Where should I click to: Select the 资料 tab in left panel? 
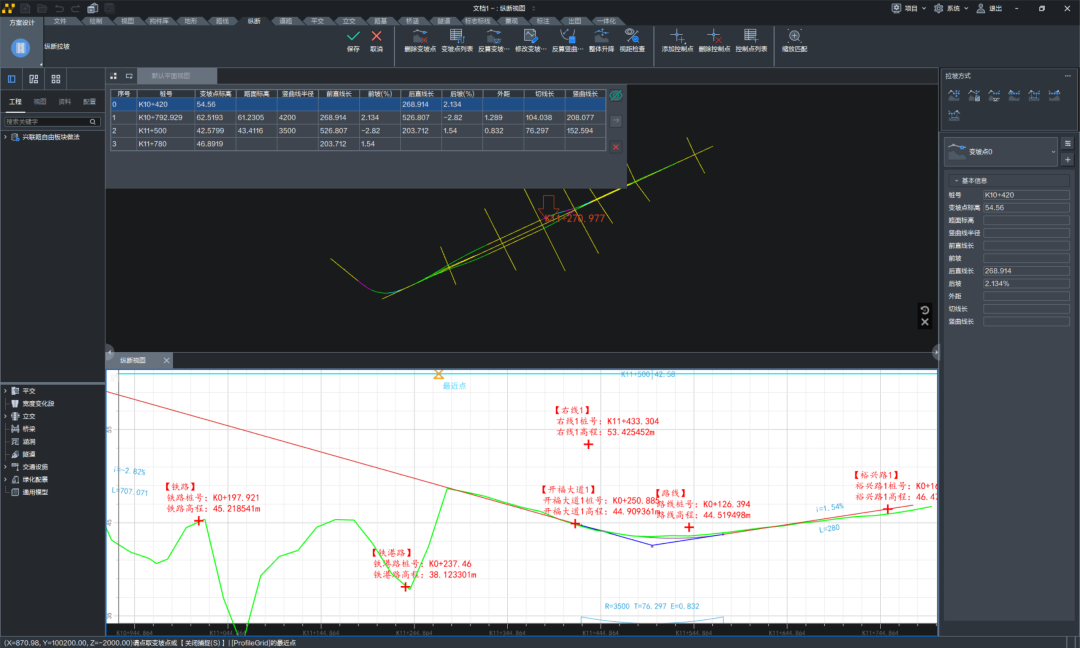65,101
